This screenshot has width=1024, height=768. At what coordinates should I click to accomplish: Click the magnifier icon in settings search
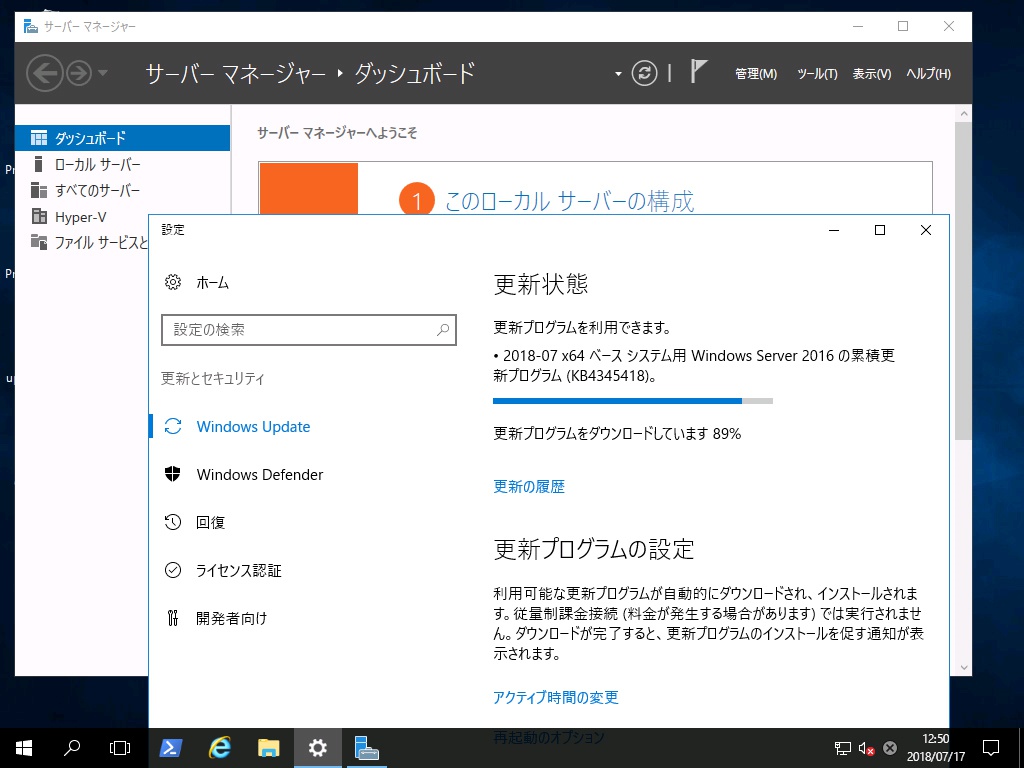point(443,330)
